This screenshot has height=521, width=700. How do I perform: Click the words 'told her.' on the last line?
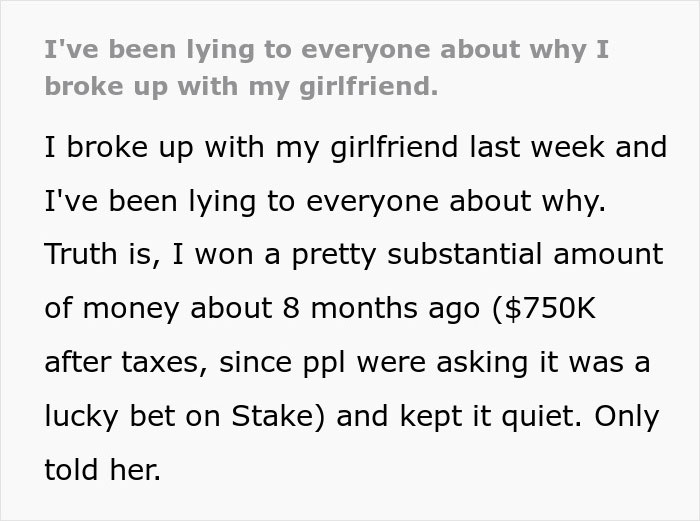pos(103,469)
